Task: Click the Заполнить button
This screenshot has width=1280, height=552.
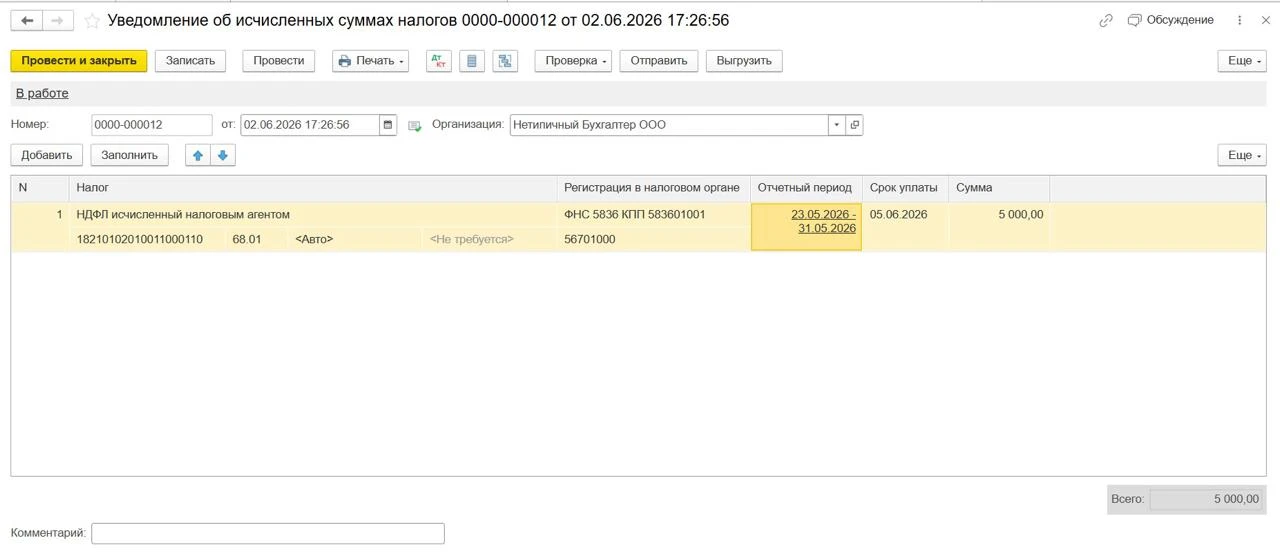Action: [129, 155]
